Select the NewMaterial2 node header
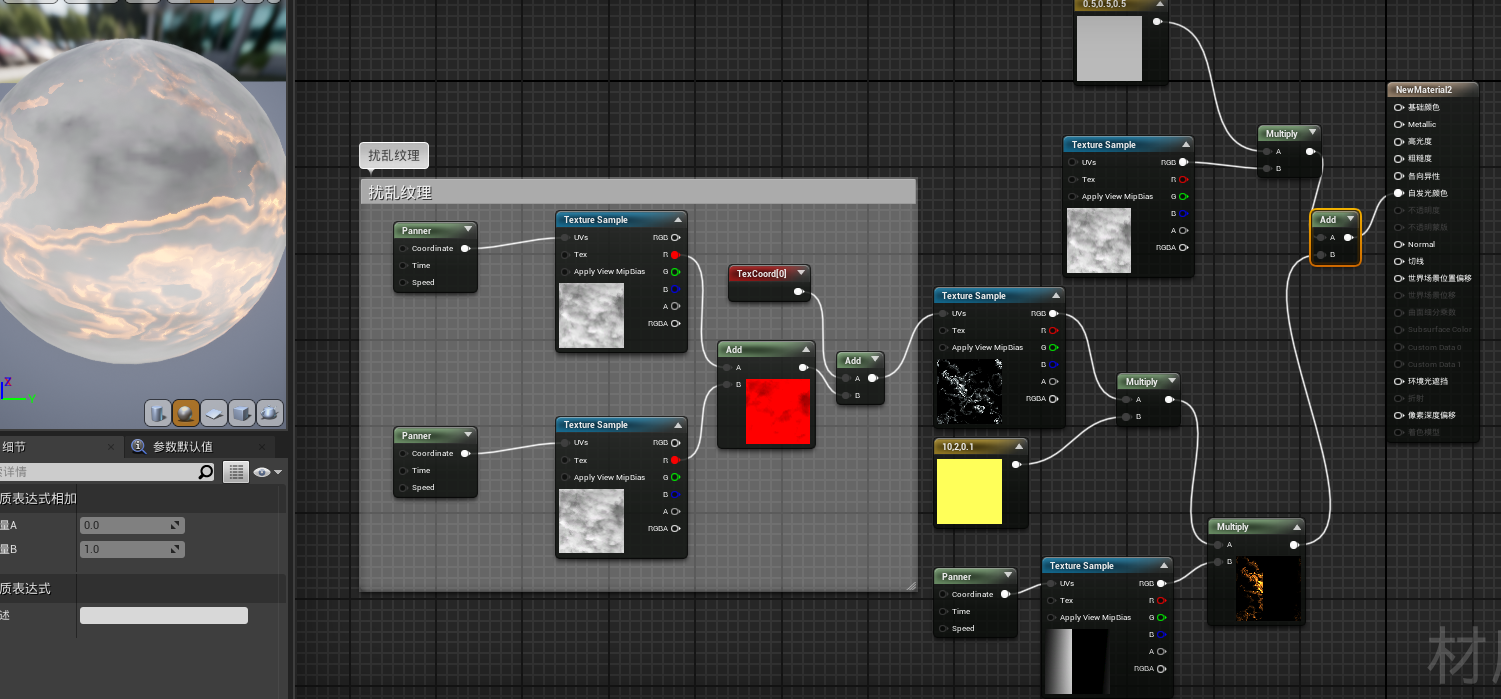Viewport: 1501px width, 699px height. [1431, 90]
